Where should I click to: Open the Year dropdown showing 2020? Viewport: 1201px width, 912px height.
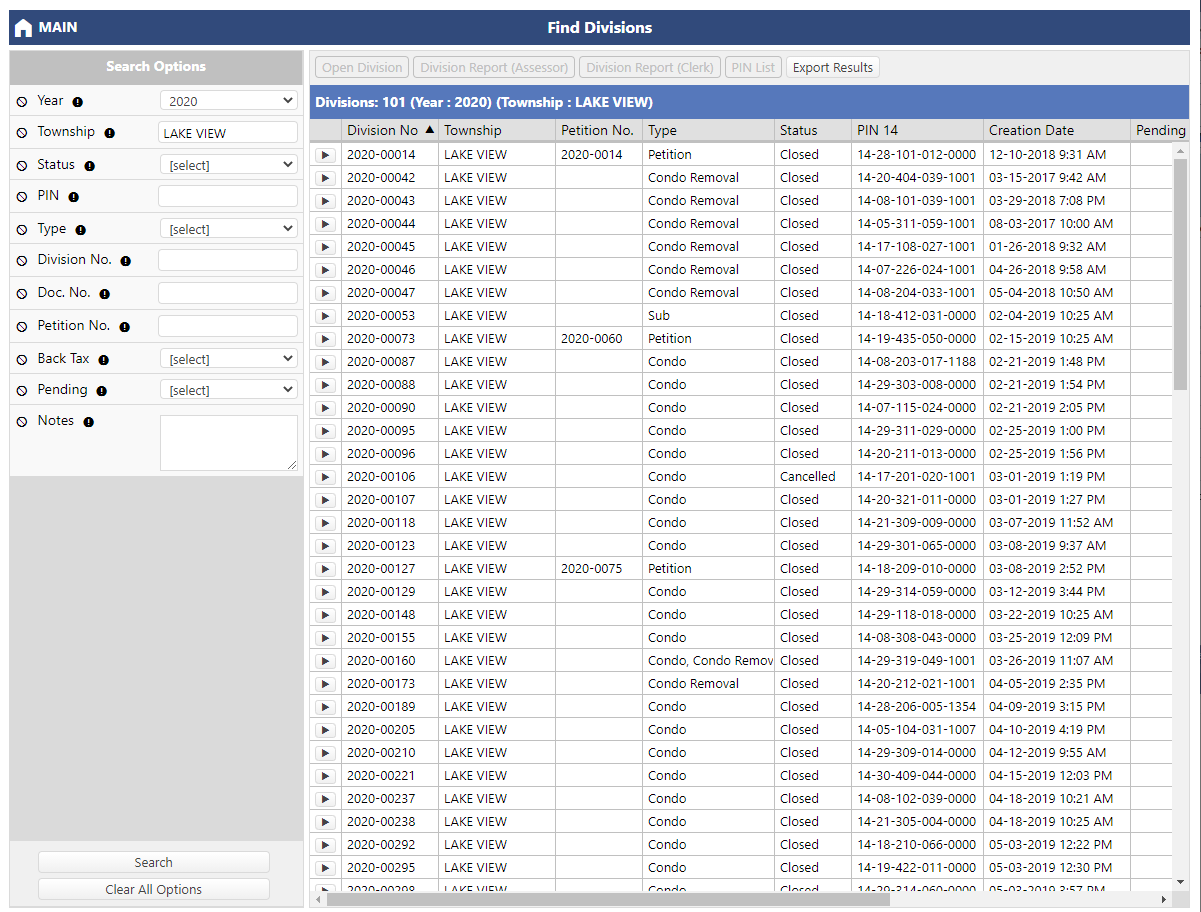(x=228, y=101)
